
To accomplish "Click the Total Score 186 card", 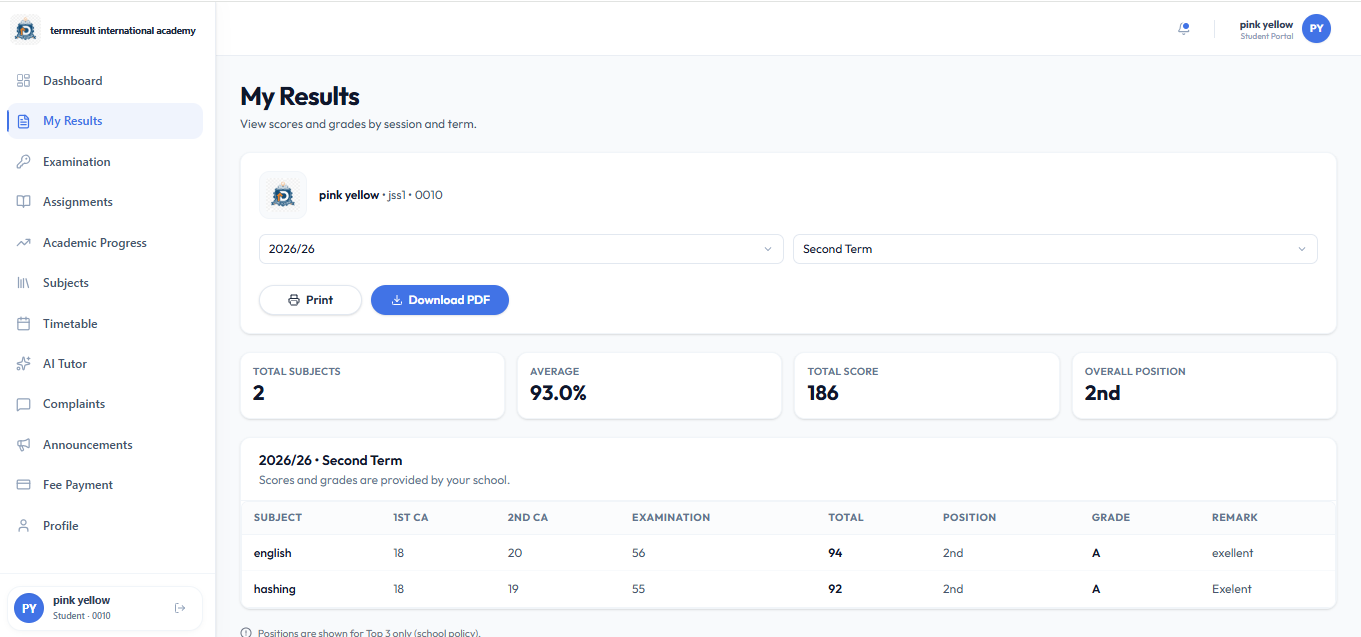I will (x=927, y=385).
